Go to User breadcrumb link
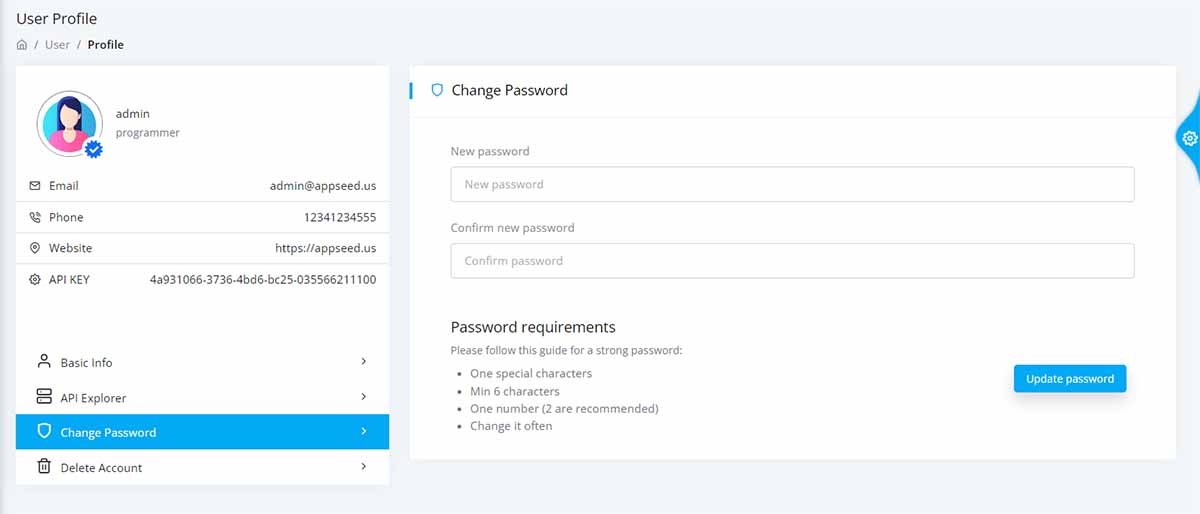 pos(57,45)
